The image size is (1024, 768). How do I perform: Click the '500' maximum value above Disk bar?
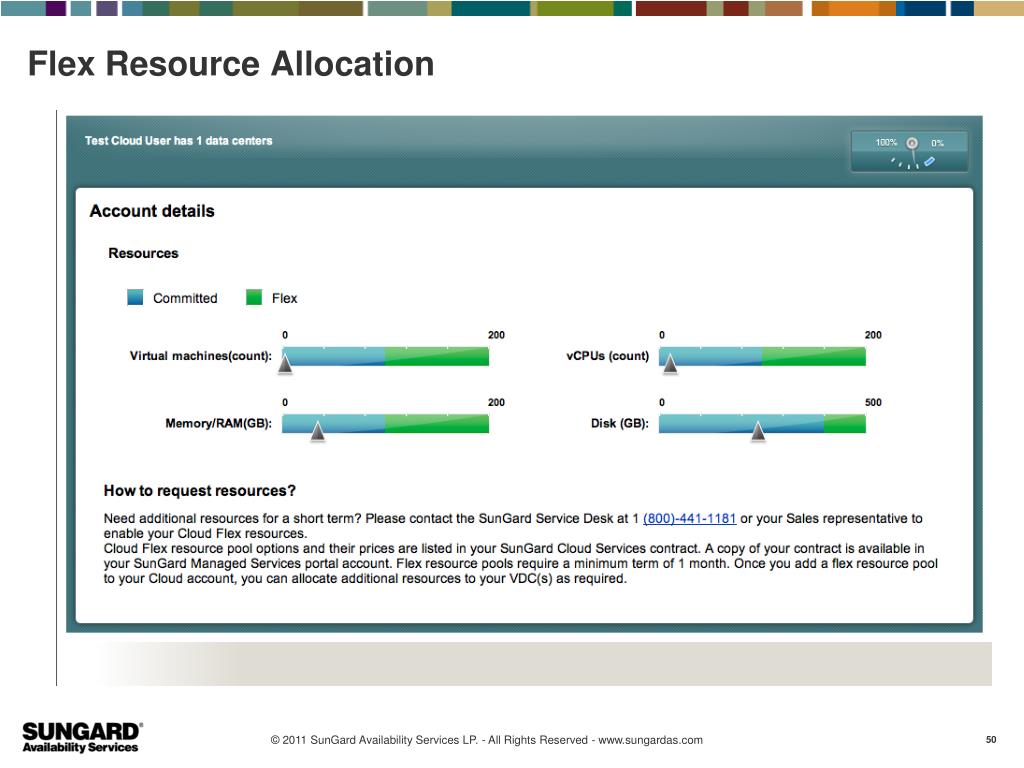[x=873, y=402]
